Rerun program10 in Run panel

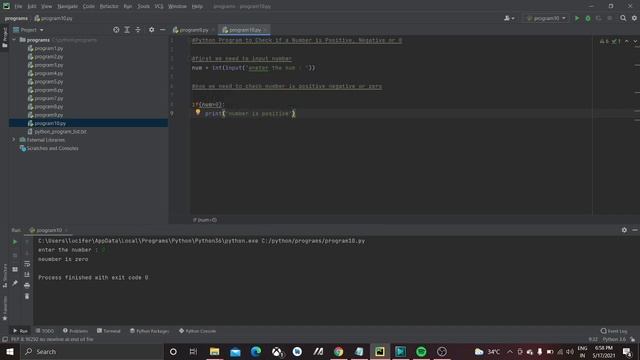pyautogui.click(x=15, y=242)
